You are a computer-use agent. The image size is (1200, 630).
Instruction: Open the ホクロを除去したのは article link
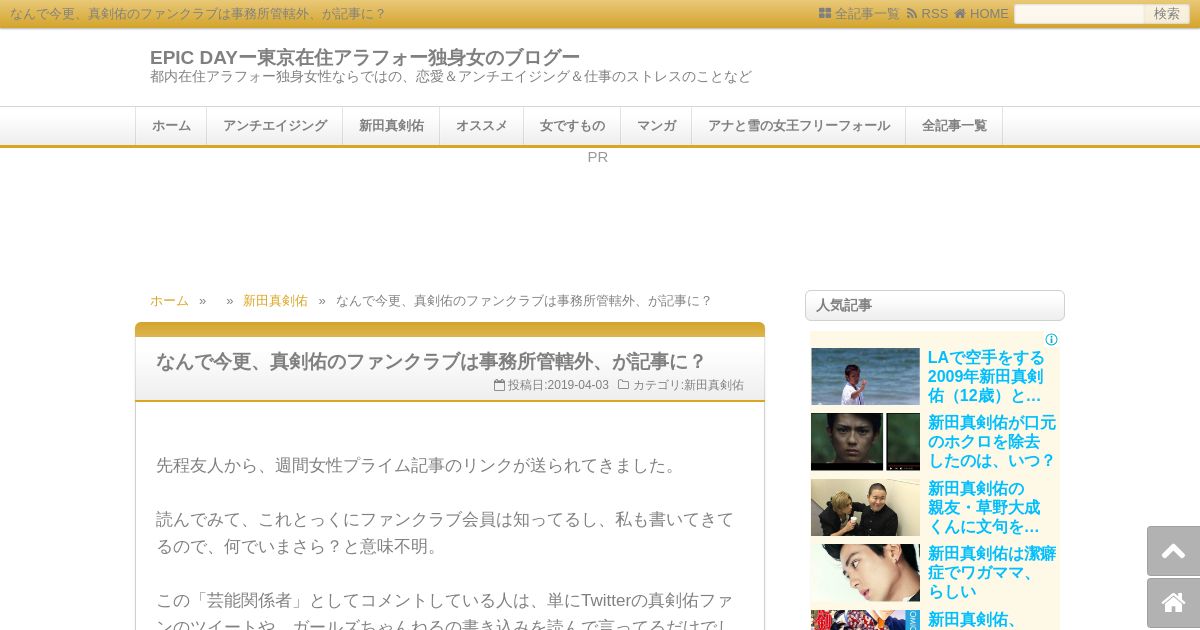coord(992,442)
